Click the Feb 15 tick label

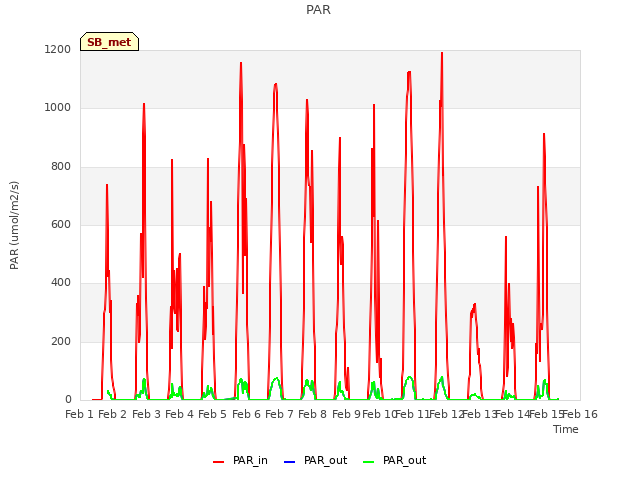[546, 414]
